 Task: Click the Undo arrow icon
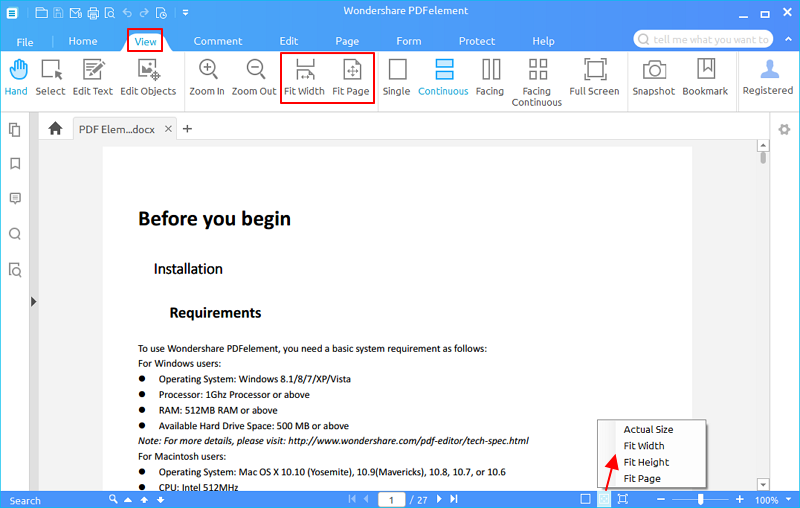click(x=128, y=13)
